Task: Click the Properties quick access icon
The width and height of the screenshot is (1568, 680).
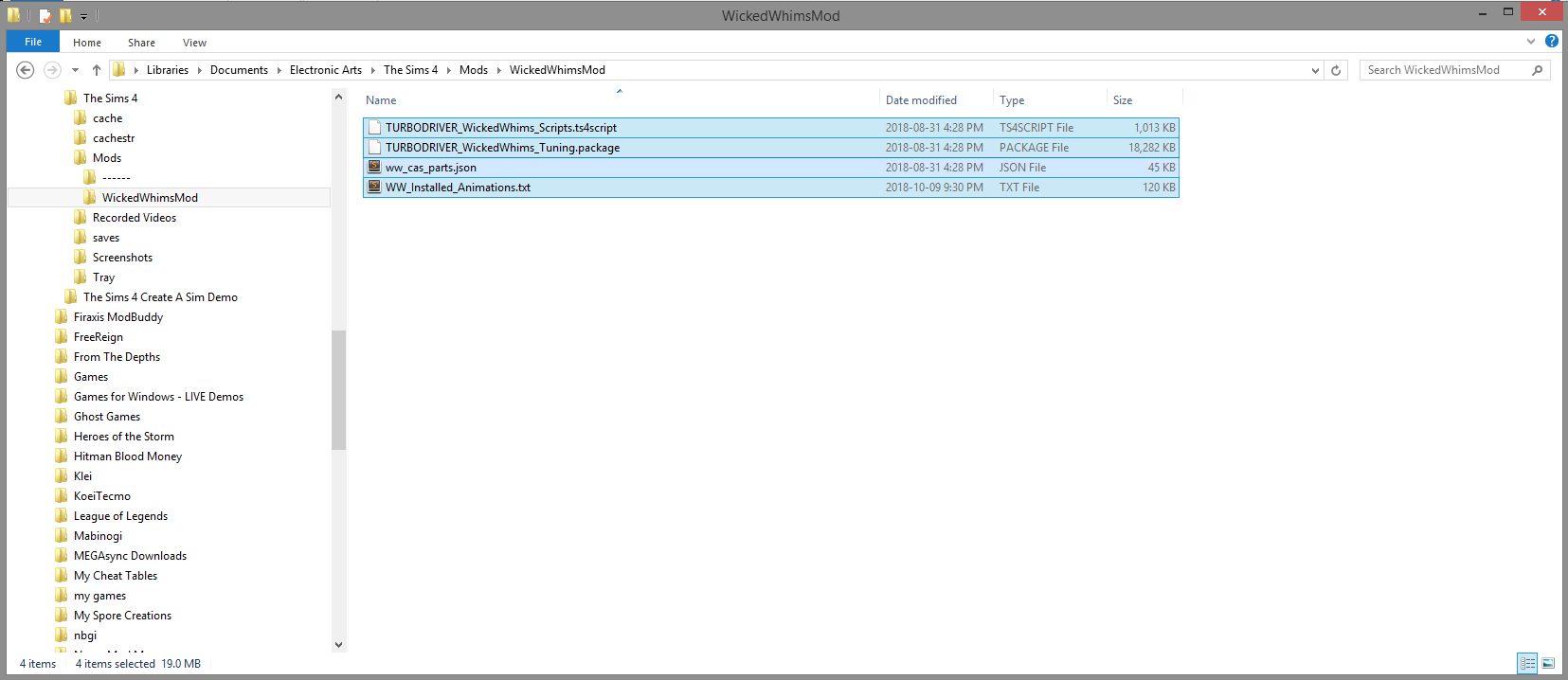Action: pyautogui.click(x=45, y=16)
